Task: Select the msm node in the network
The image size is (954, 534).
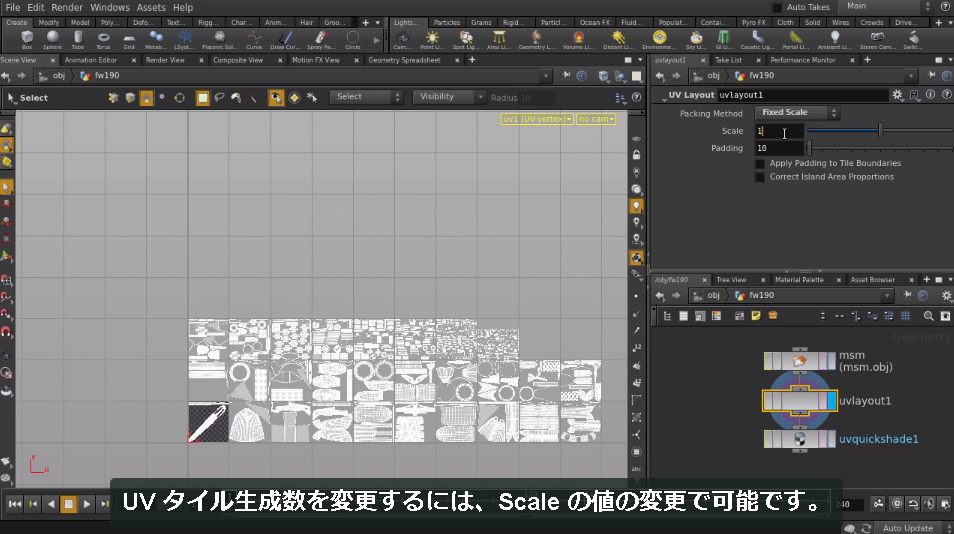Action: tap(799, 361)
